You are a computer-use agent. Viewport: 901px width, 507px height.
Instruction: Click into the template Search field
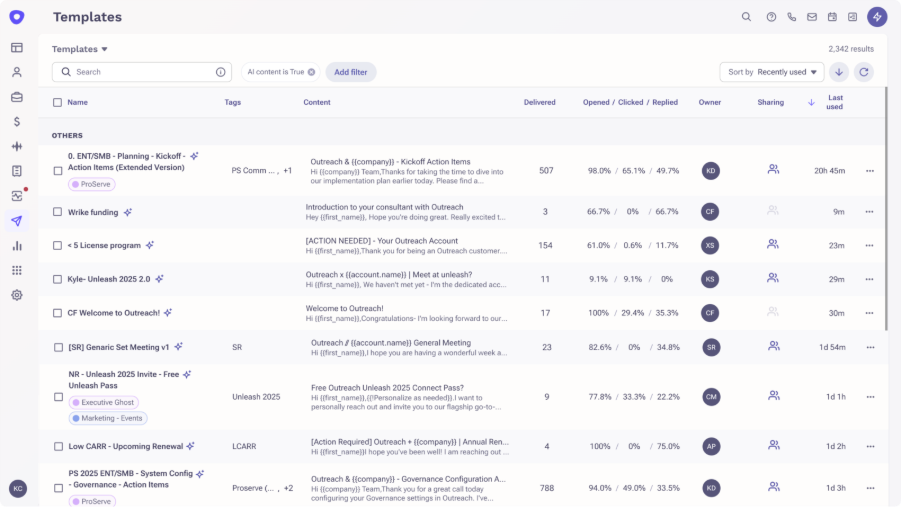[x=142, y=72]
